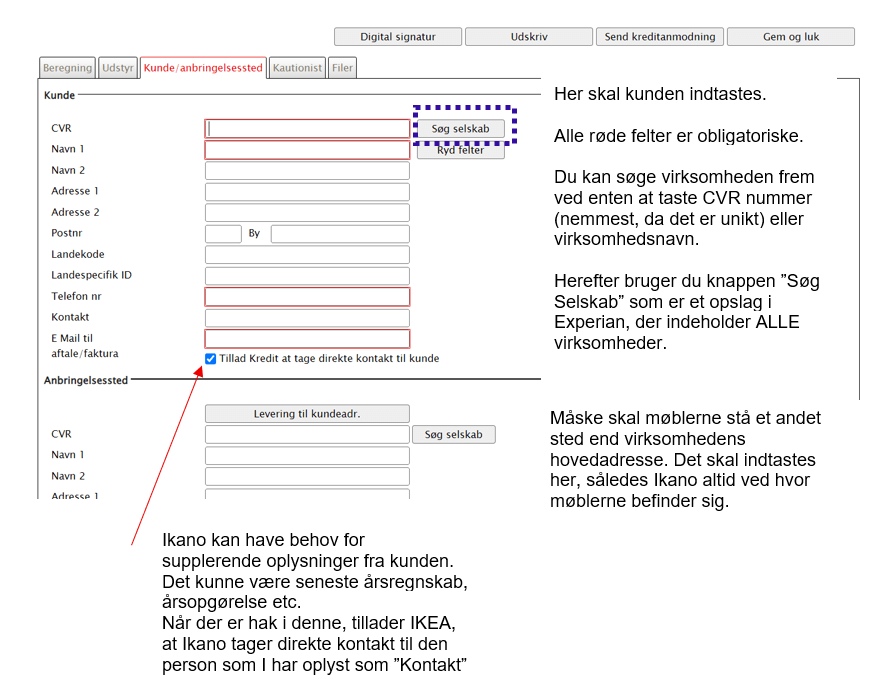Click the "Levering til kundeadr." button
The image size is (893, 695).
[306, 413]
